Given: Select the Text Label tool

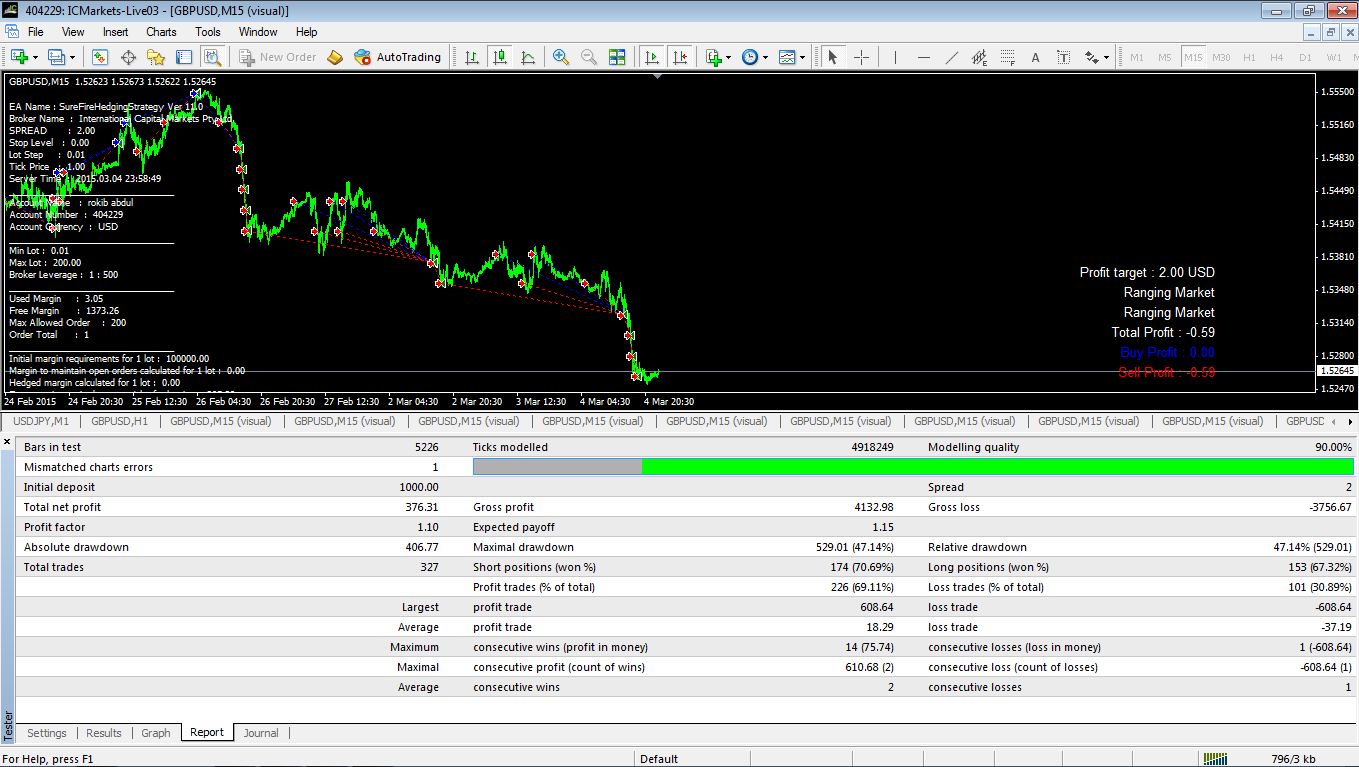Looking at the screenshot, I should (1063, 57).
